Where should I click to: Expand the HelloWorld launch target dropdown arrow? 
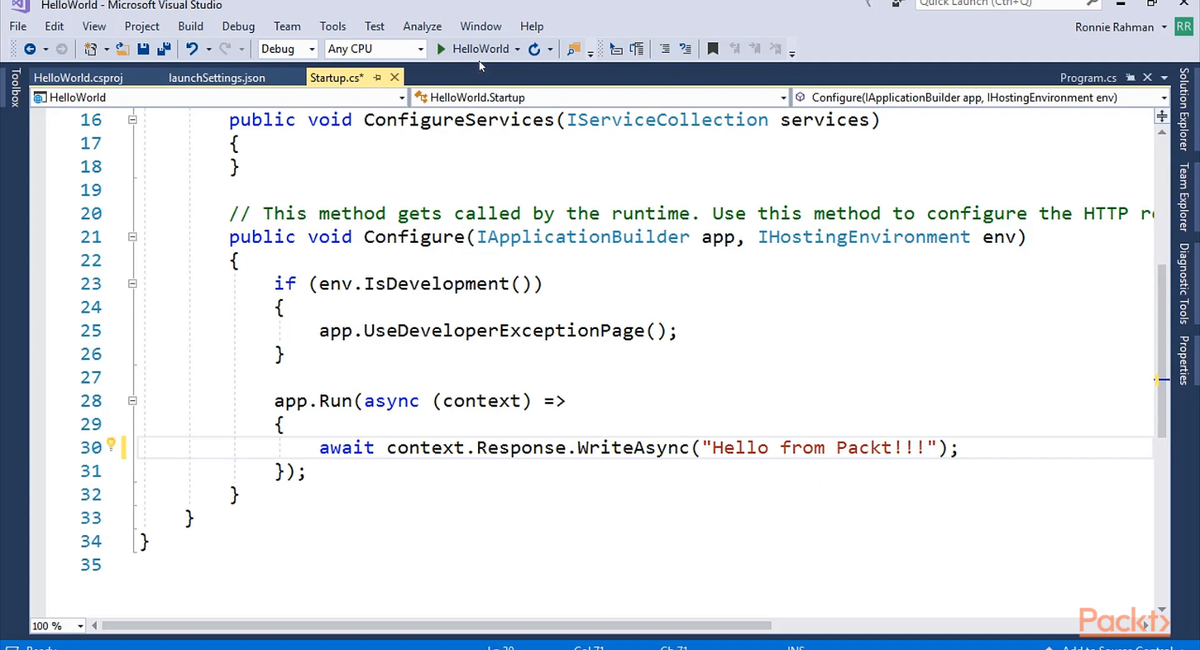click(517, 49)
